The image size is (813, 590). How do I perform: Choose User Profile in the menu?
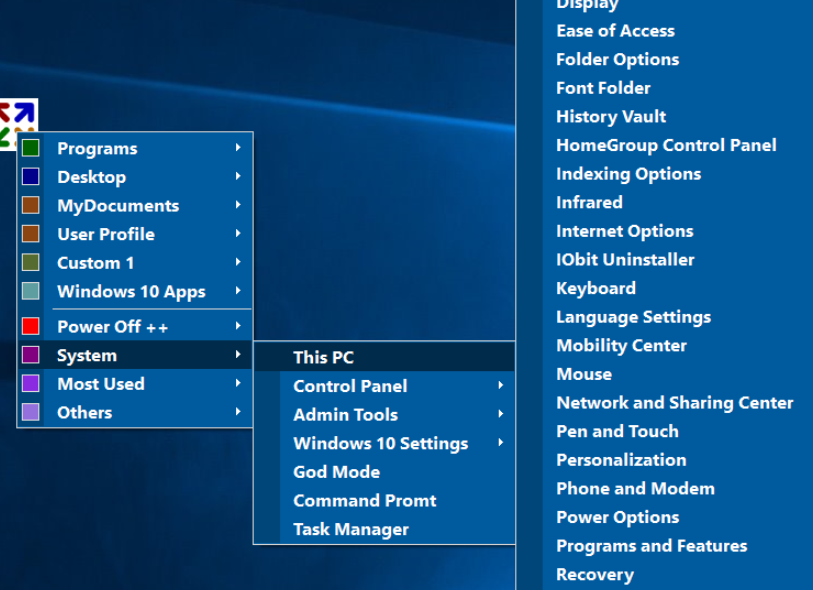[x=135, y=234]
